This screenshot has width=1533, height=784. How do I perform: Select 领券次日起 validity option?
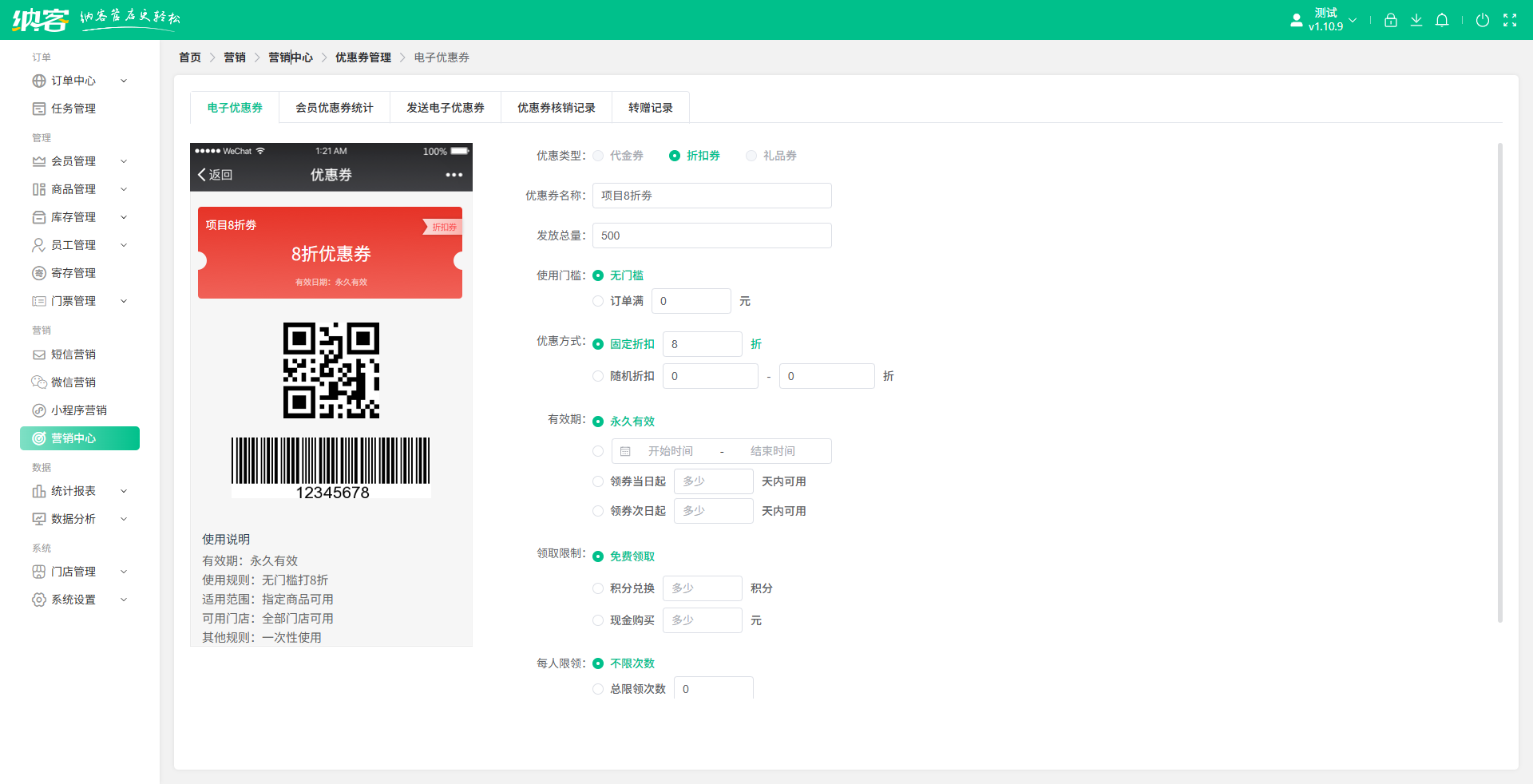pos(598,511)
